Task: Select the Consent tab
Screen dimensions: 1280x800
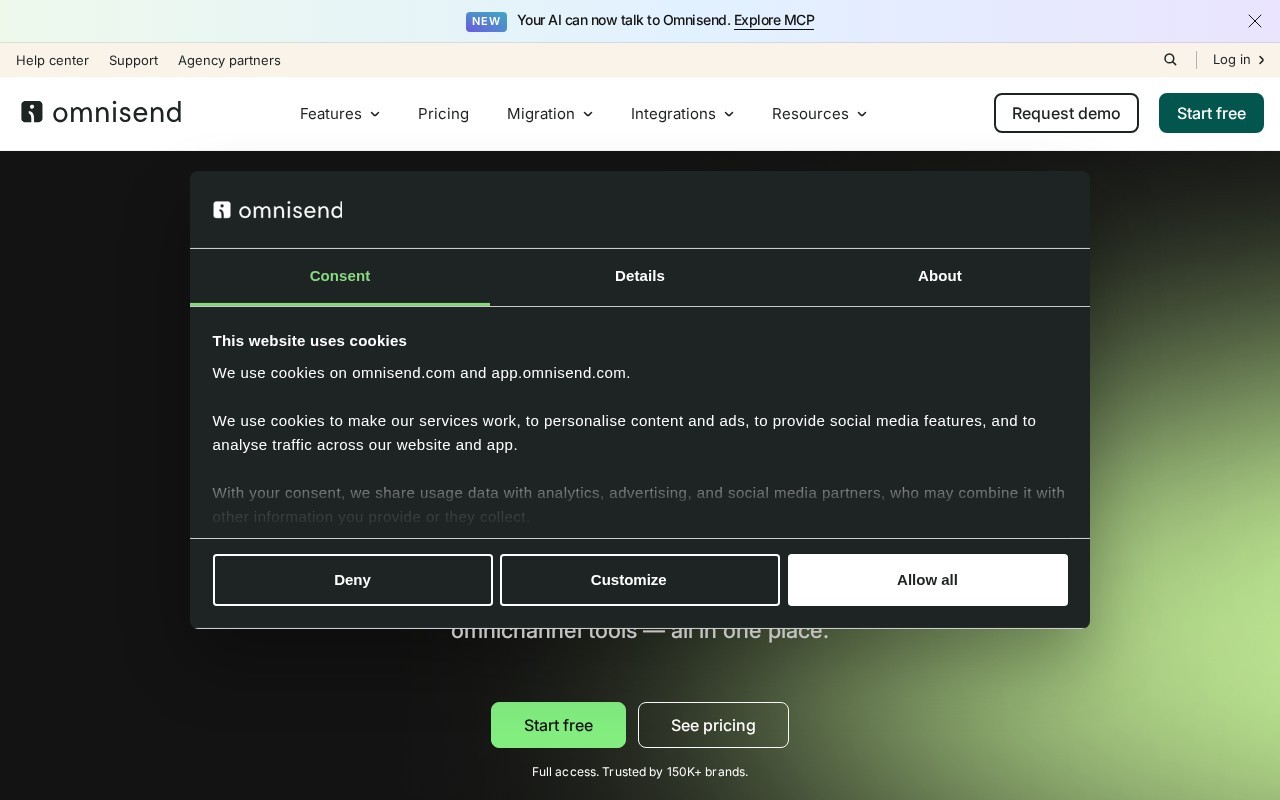Action: click(340, 277)
